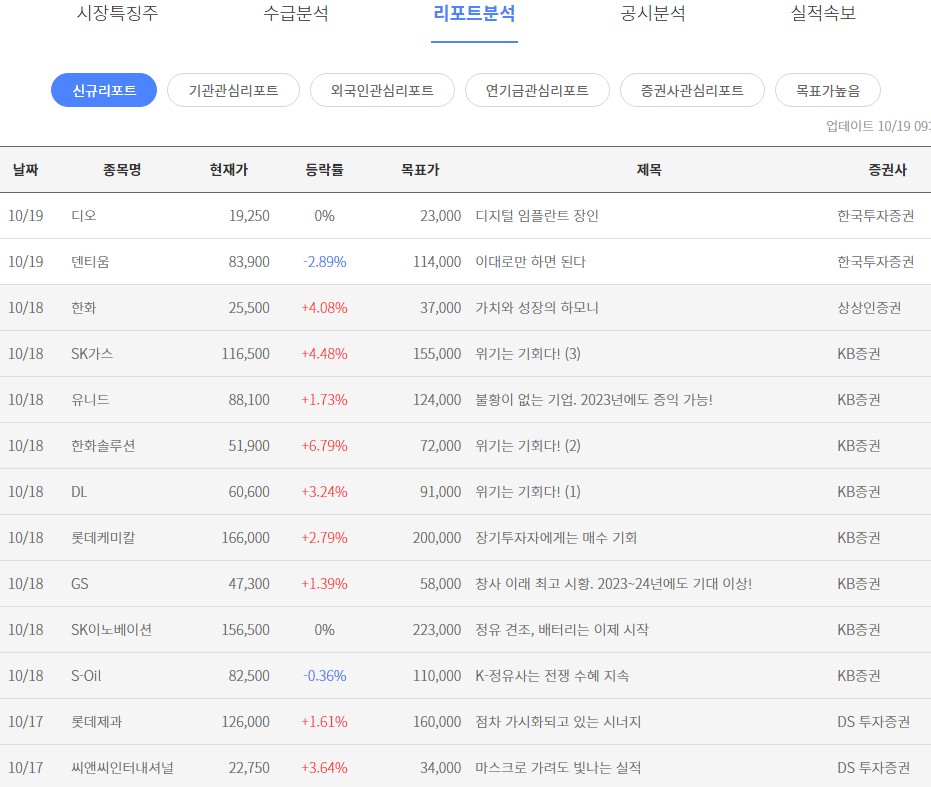
Task: Click KB증권 in the 유니드 row
Action: pyautogui.click(x=859, y=400)
